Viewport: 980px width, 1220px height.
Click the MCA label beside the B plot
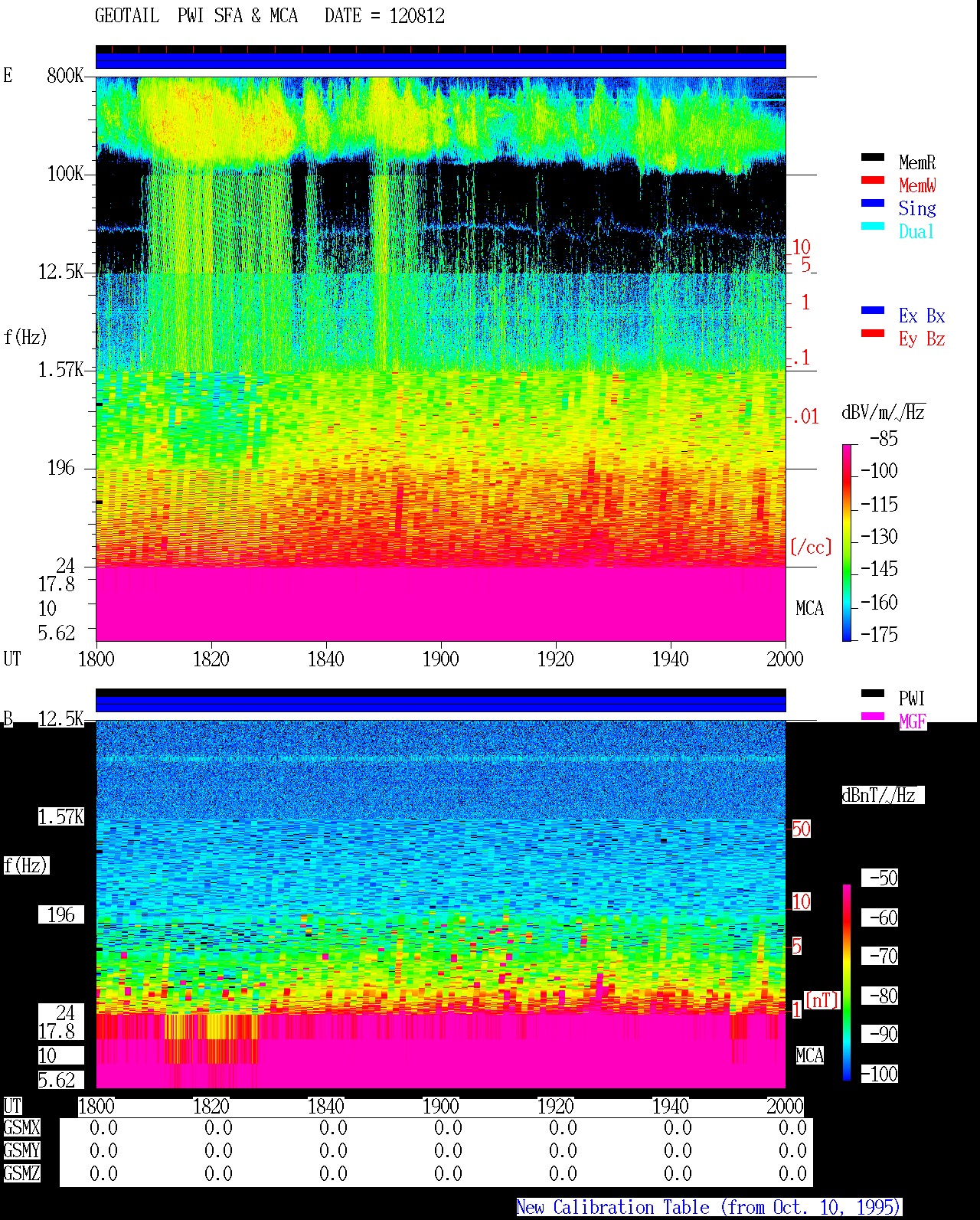pos(809,1055)
